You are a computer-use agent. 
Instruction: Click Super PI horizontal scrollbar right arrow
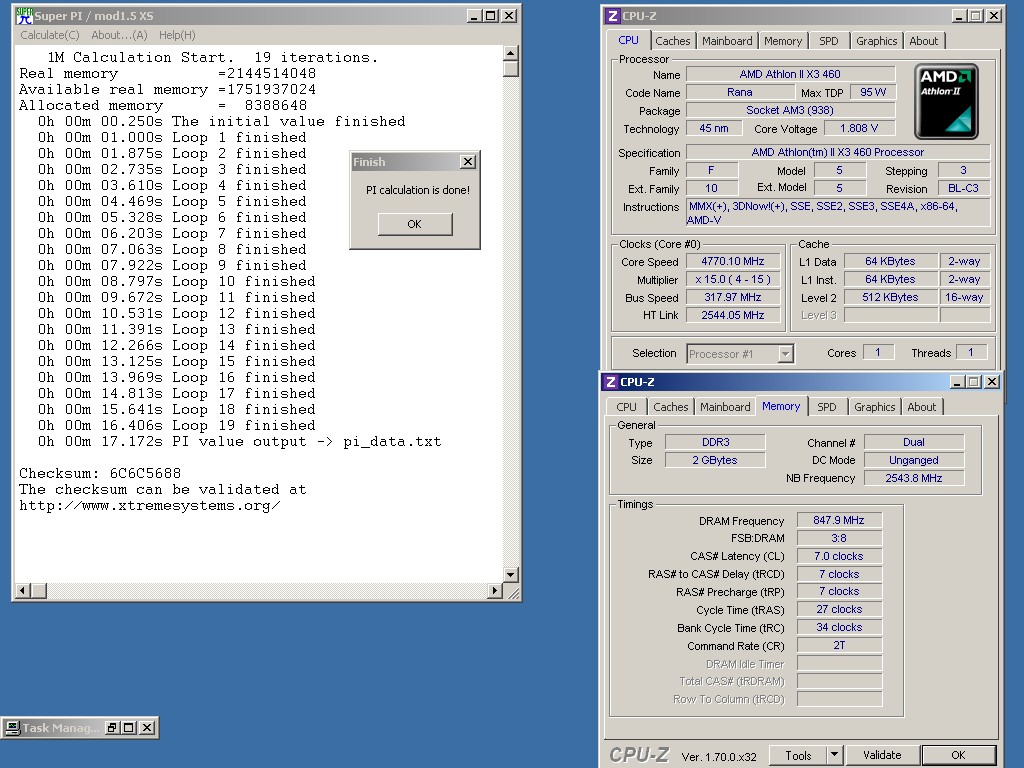tap(495, 590)
